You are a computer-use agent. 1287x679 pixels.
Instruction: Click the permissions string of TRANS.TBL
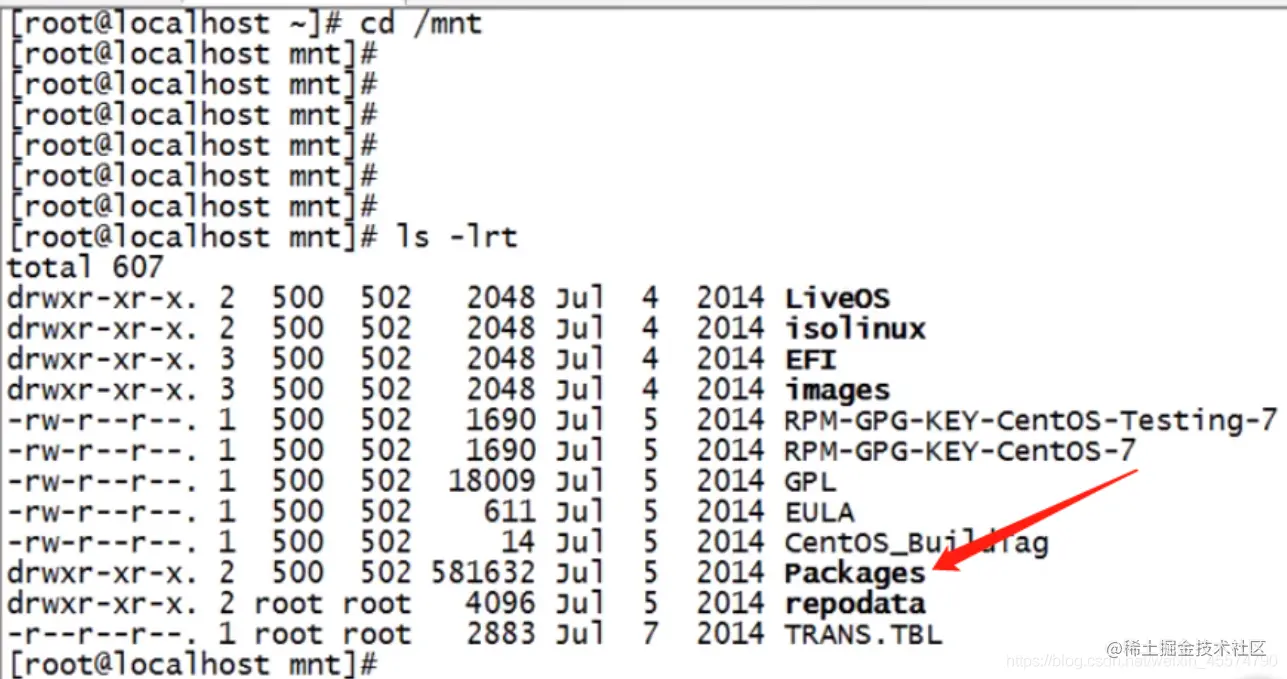(x=103, y=635)
